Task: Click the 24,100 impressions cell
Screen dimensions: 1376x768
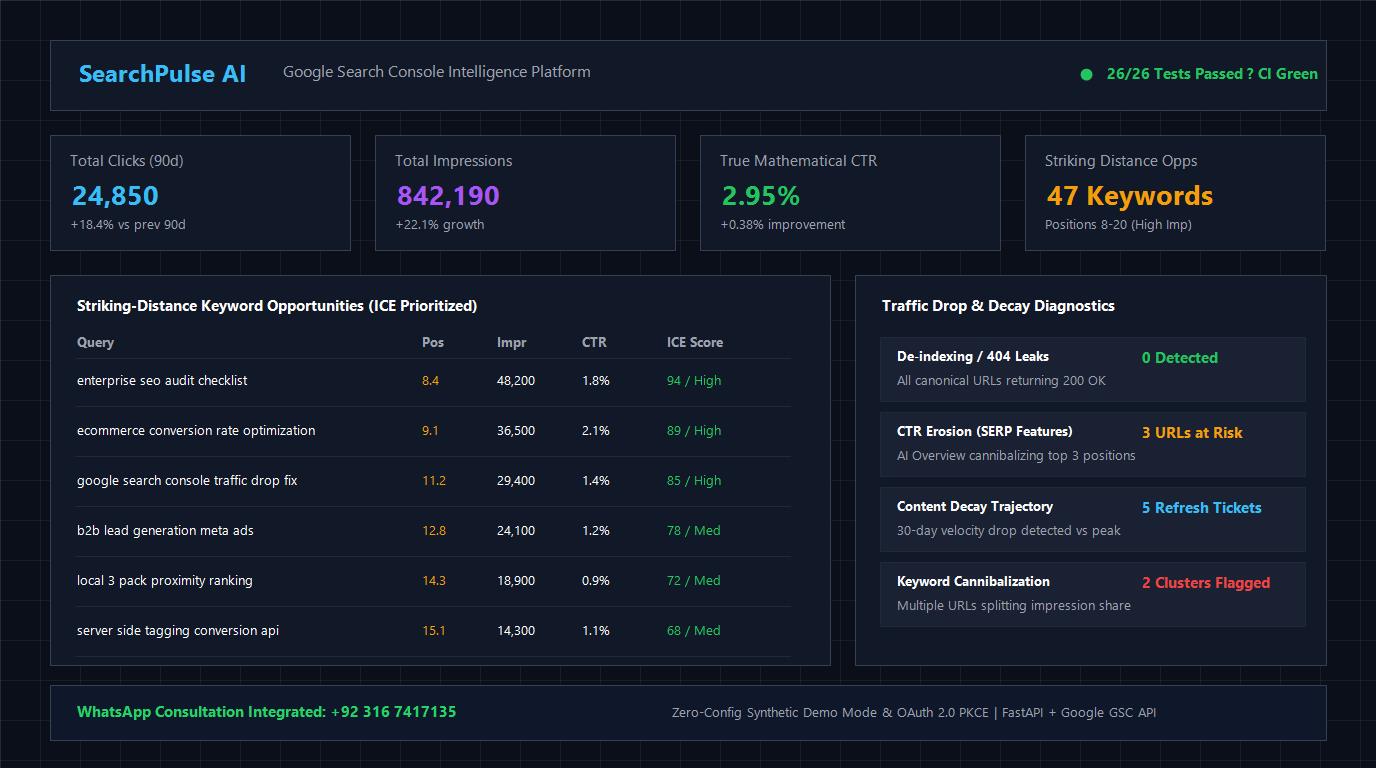Action: (x=516, y=531)
